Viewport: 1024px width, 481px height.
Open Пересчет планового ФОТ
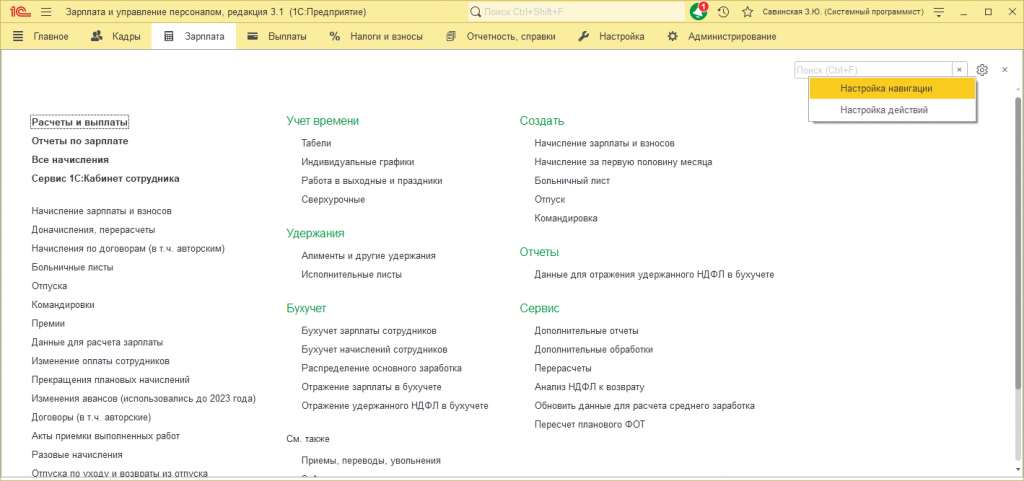click(x=590, y=425)
